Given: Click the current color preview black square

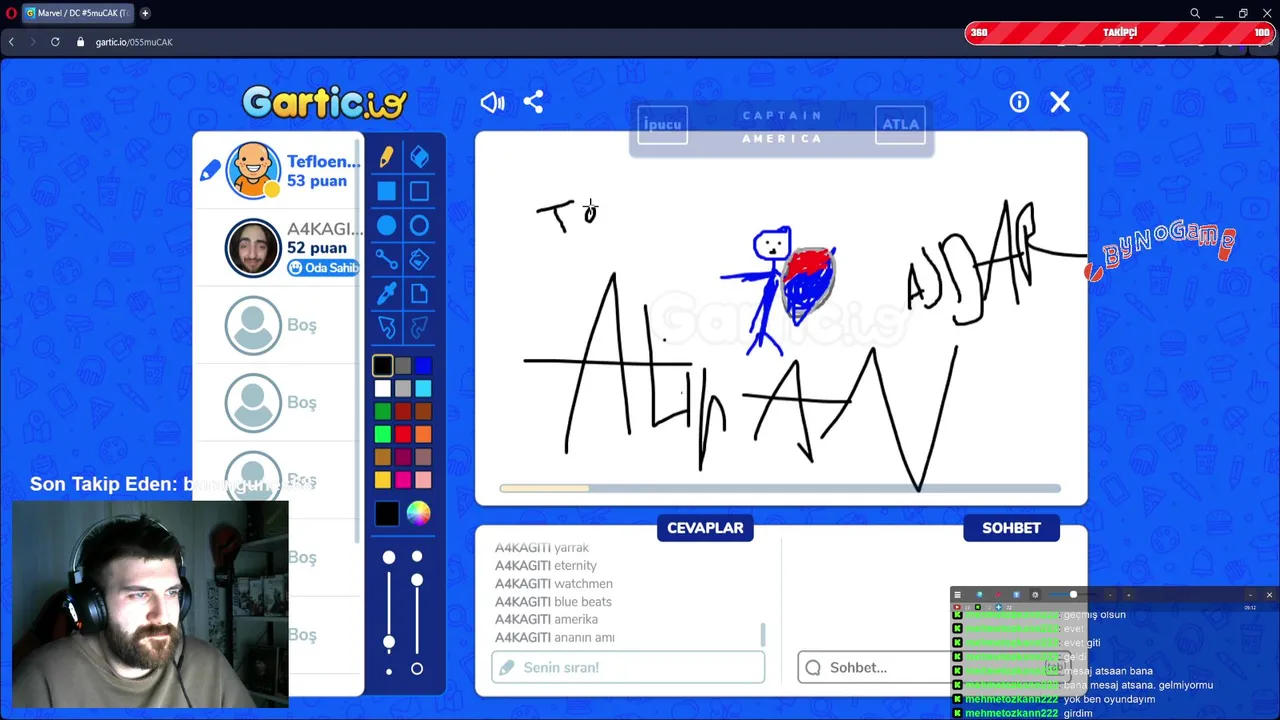Looking at the screenshot, I should 387,514.
